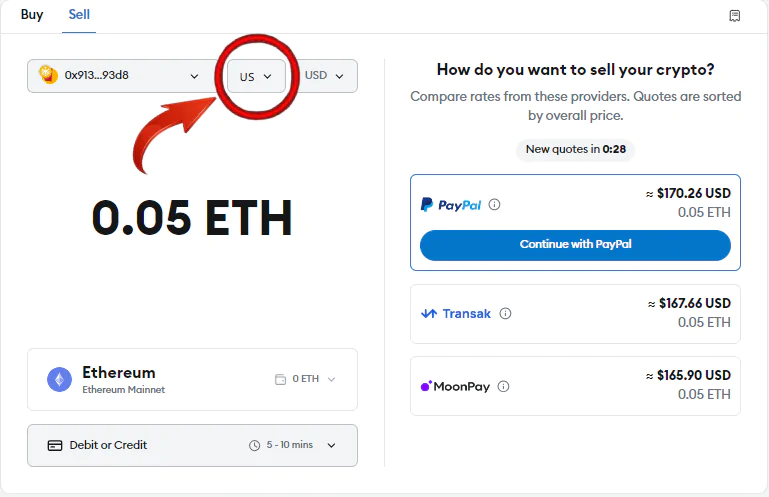Click Continue with PayPal button
This screenshot has height=497, width=769.
coord(575,245)
